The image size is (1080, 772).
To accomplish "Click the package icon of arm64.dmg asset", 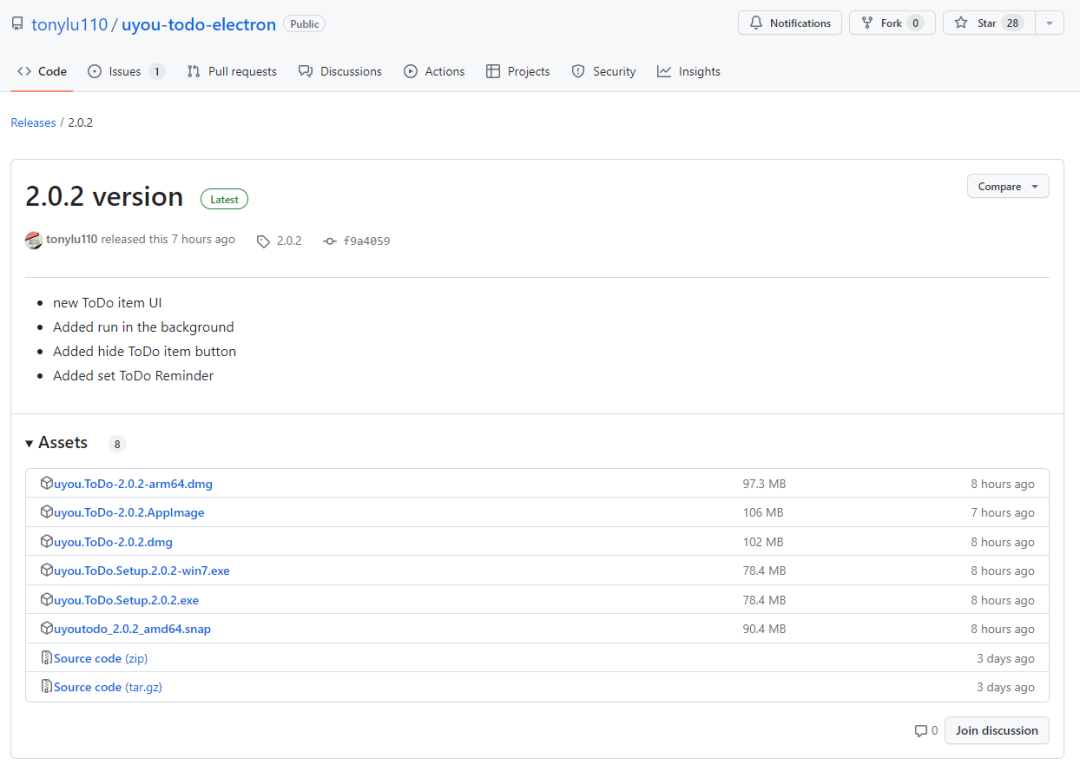I will (47, 483).
